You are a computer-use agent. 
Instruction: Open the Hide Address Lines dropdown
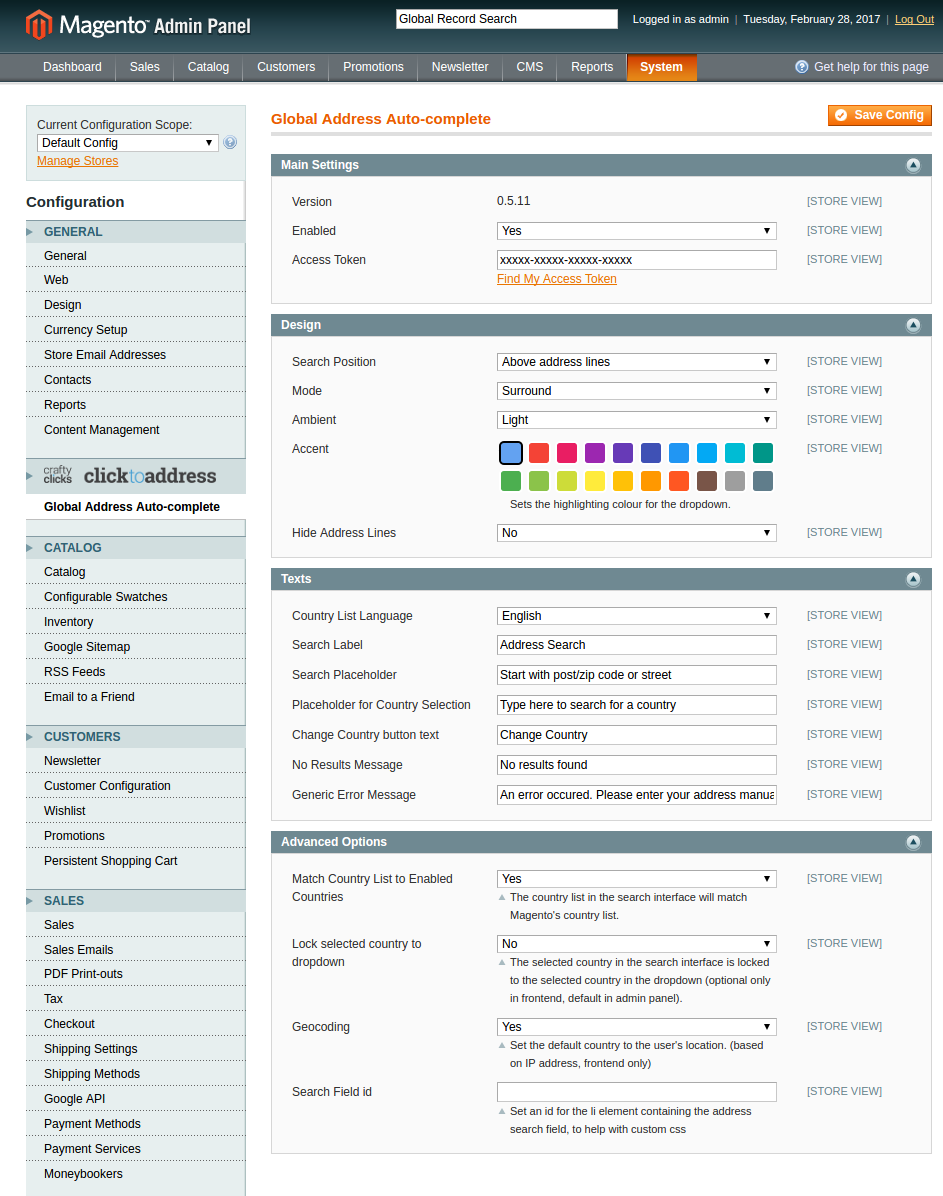pyautogui.click(x=636, y=533)
